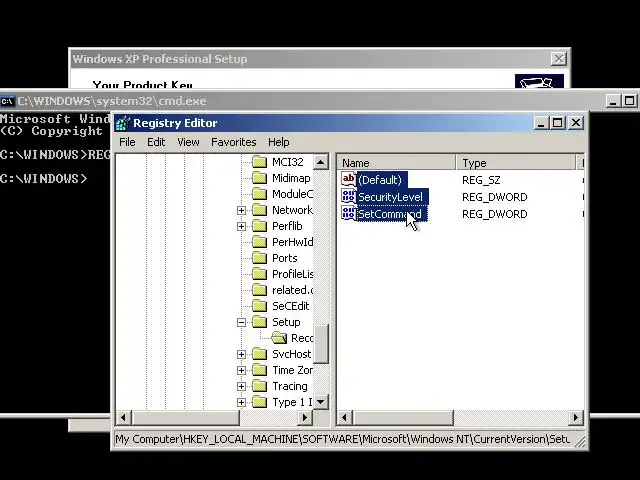Expand the Network key
The width and height of the screenshot is (640, 480).
click(x=241, y=210)
